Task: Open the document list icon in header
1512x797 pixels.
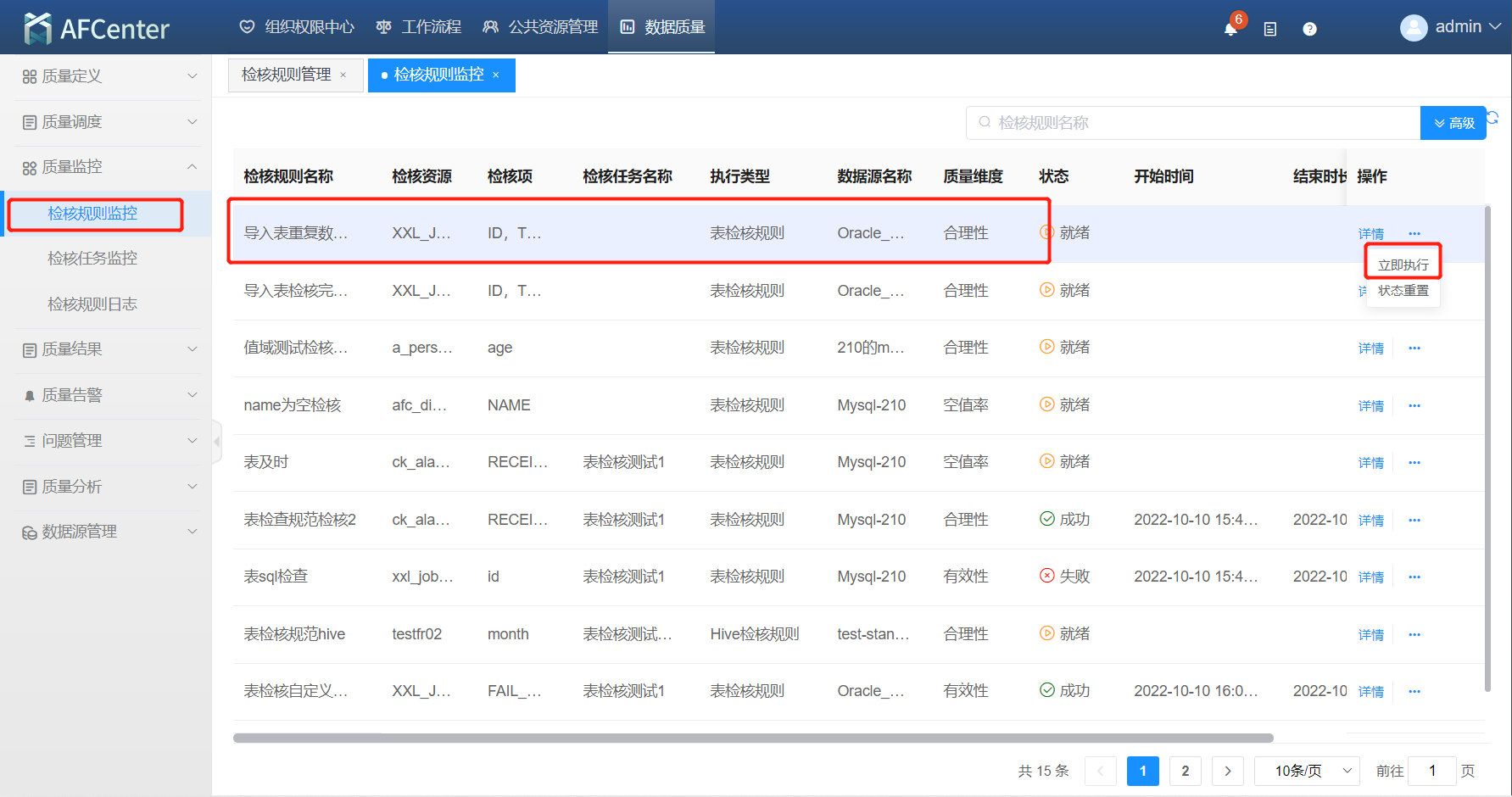Action: (1269, 29)
